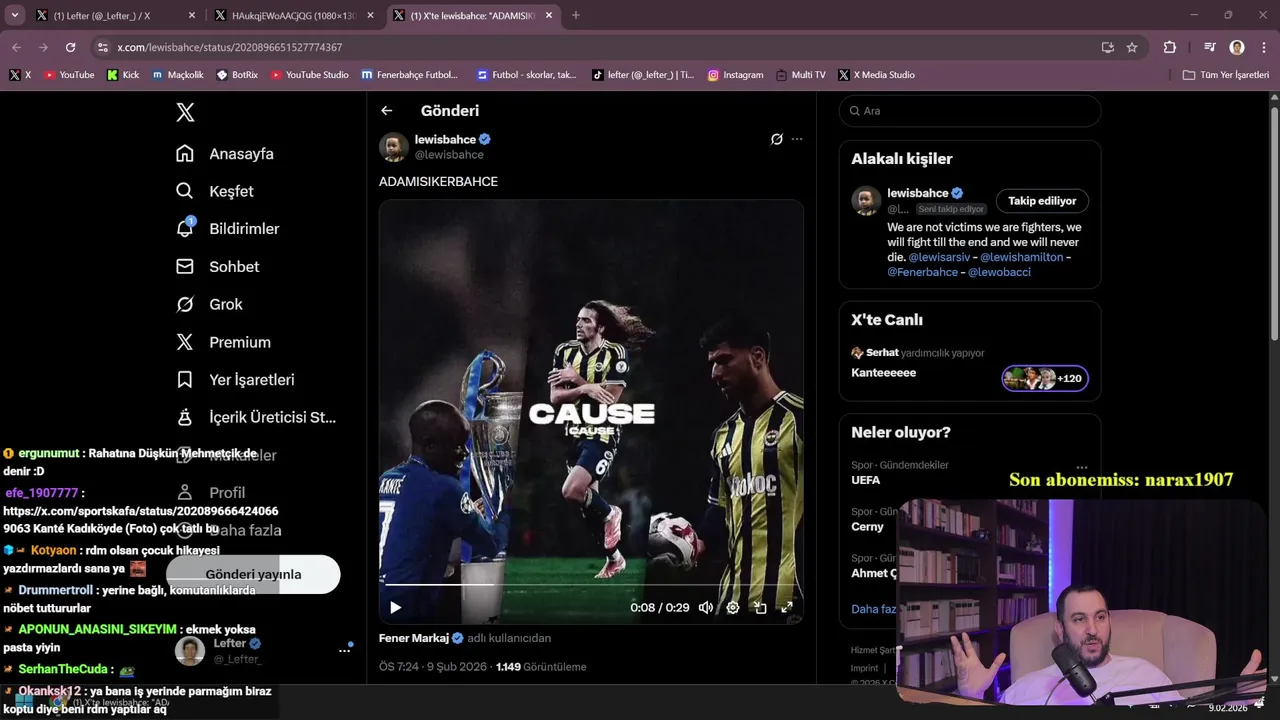Open the Maçkolik bookmark

click(178, 75)
